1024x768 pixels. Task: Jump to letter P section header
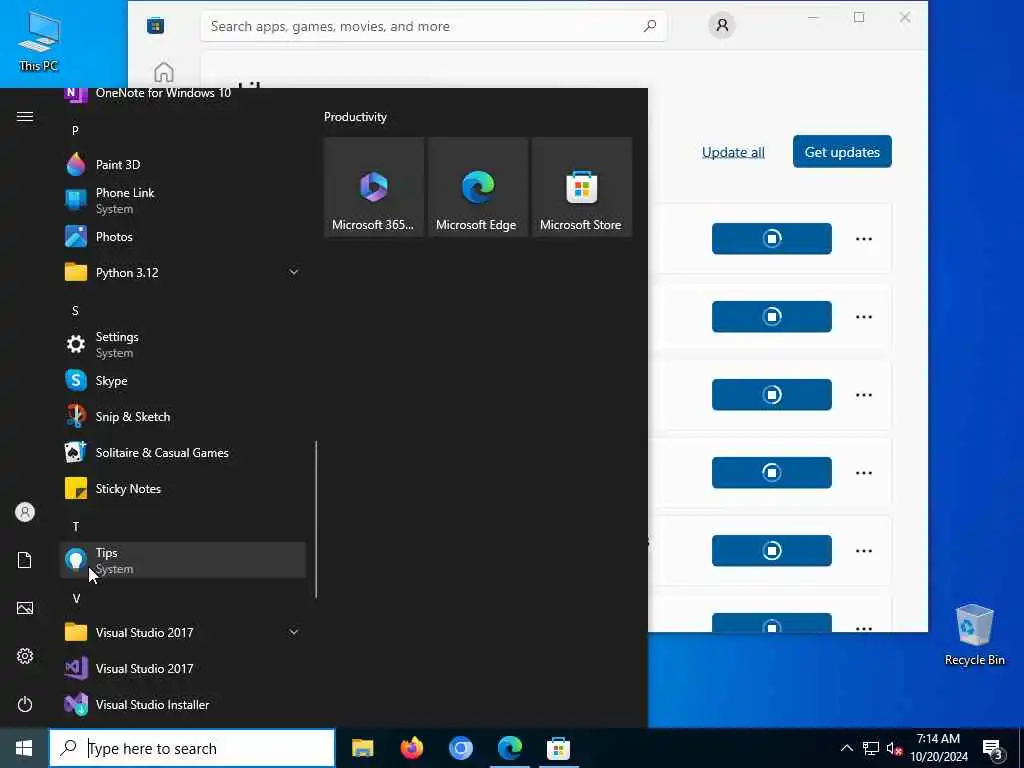75,130
